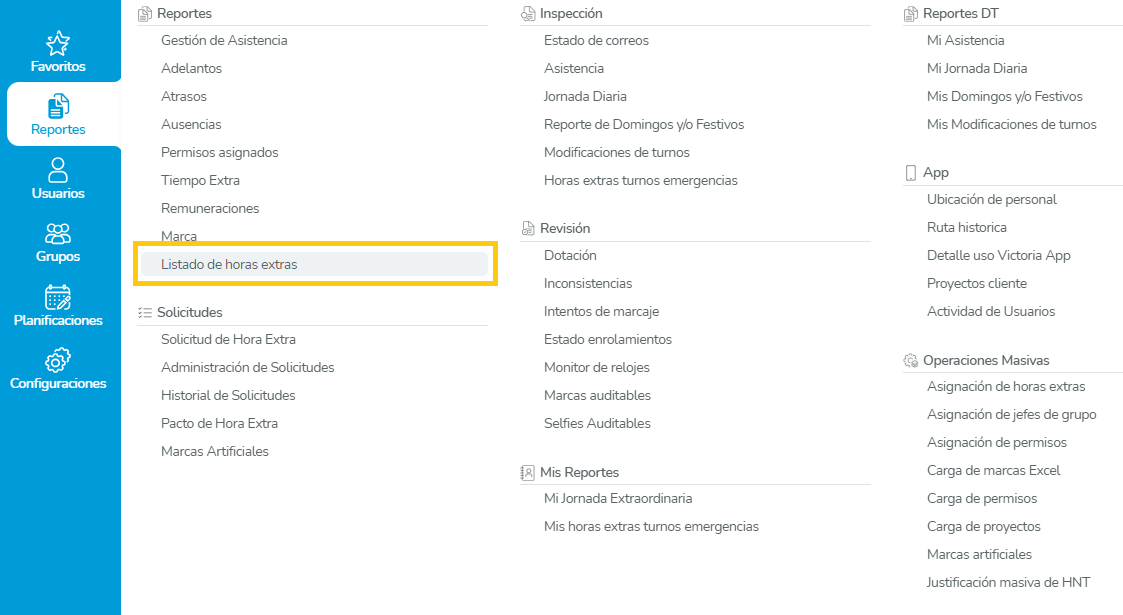The image size is (1123, 615).
Task: Click Justificación masiva de HNT
Action: pos(1008,583)
